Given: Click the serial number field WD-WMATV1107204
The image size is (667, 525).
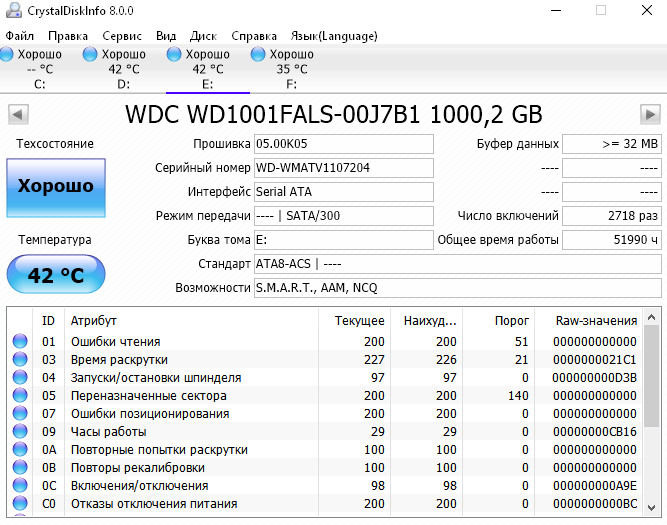Looking at the screenshot, I should tap(344, 168).
